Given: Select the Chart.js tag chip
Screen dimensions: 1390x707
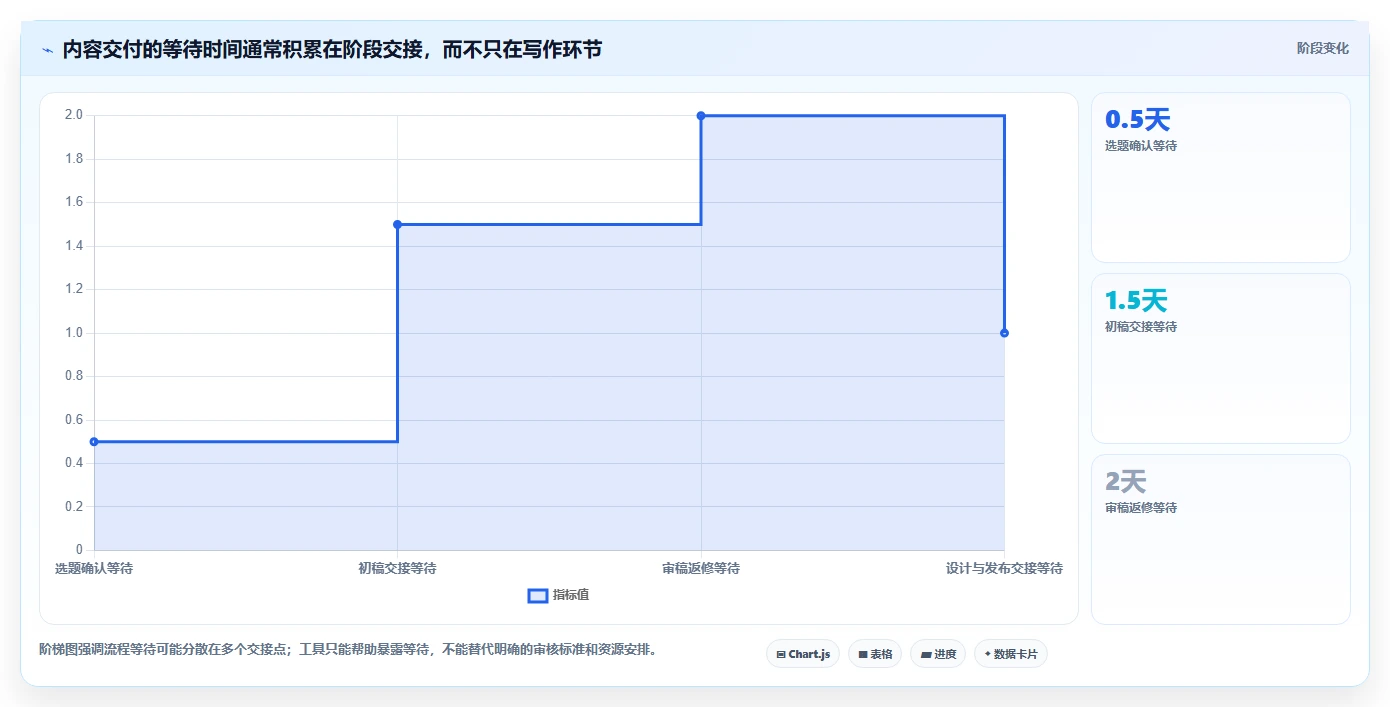Looking at the screenshot, I should pyautogui.click(x=803, y=654).
